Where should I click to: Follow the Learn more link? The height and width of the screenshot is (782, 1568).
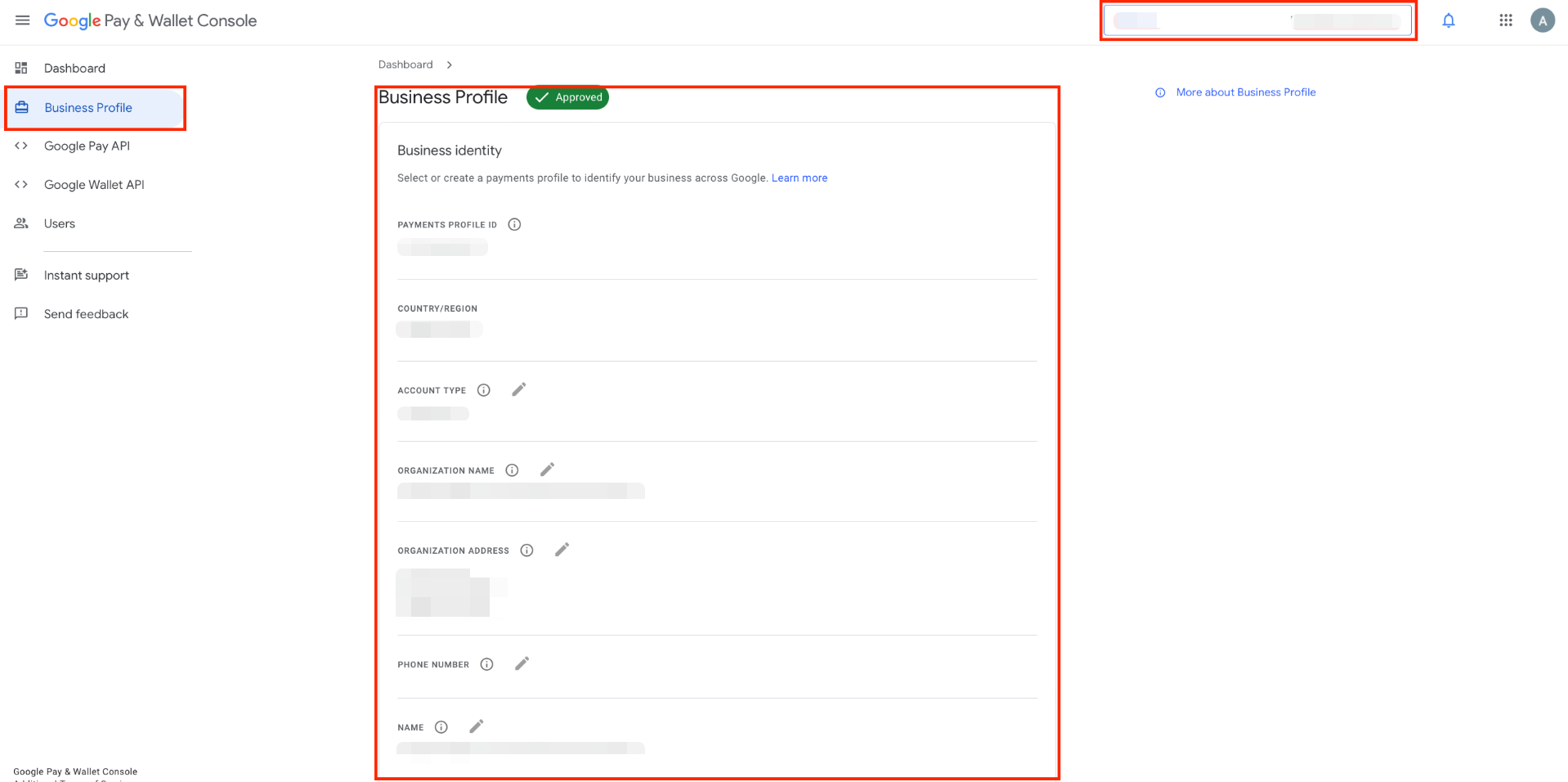800,178
